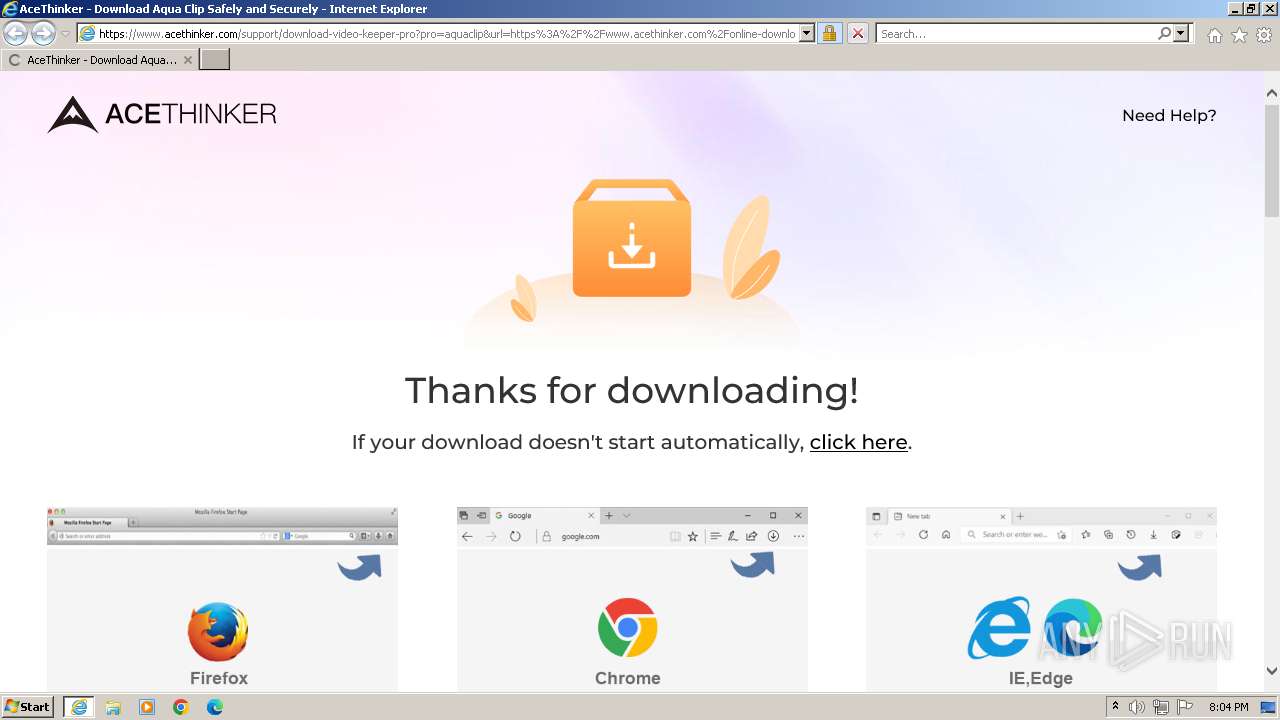
Task: Click the network tray icon
Action: [1161, 707]
